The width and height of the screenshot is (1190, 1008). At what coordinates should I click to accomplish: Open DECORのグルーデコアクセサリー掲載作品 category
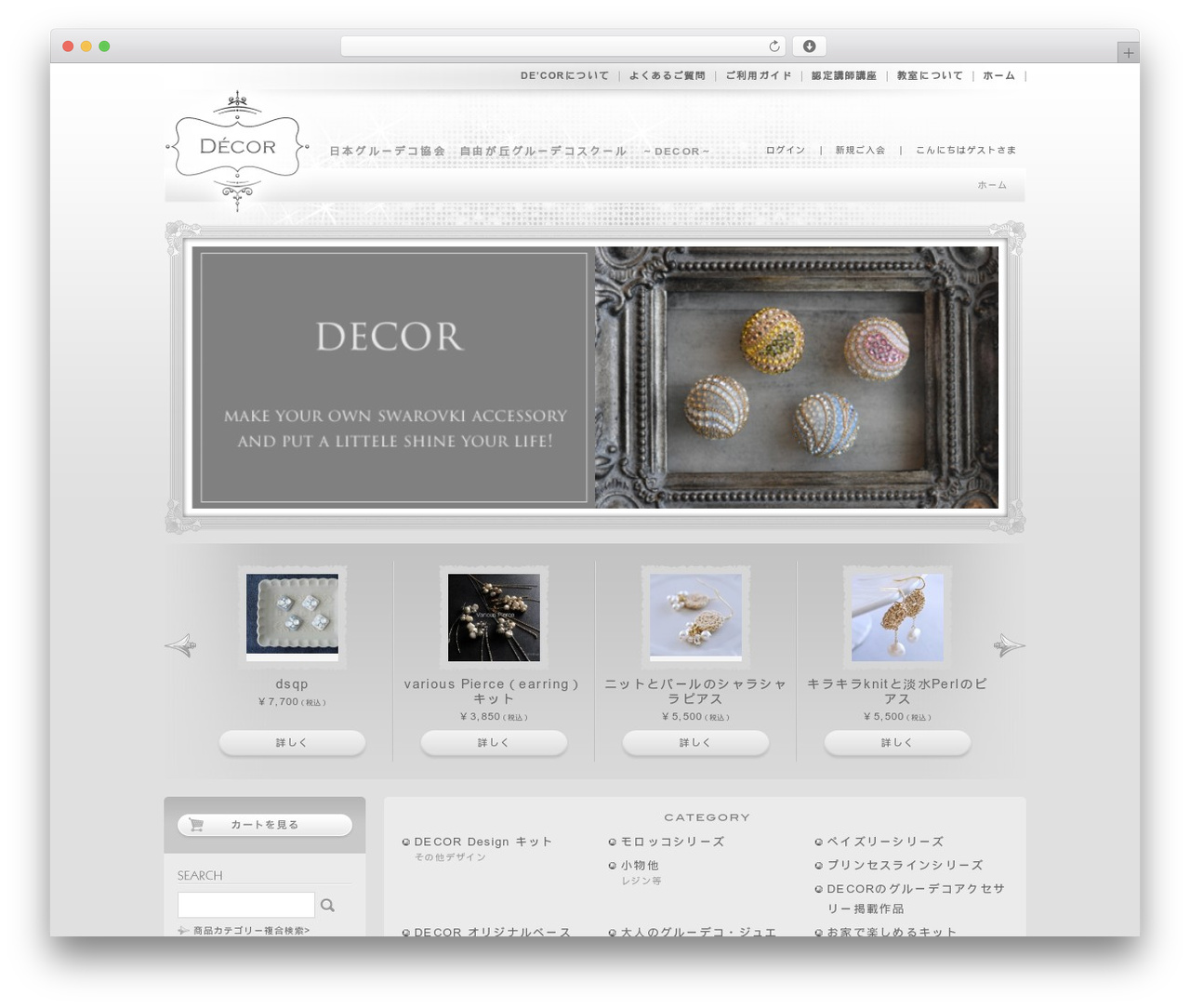click(x=916, y=898)
